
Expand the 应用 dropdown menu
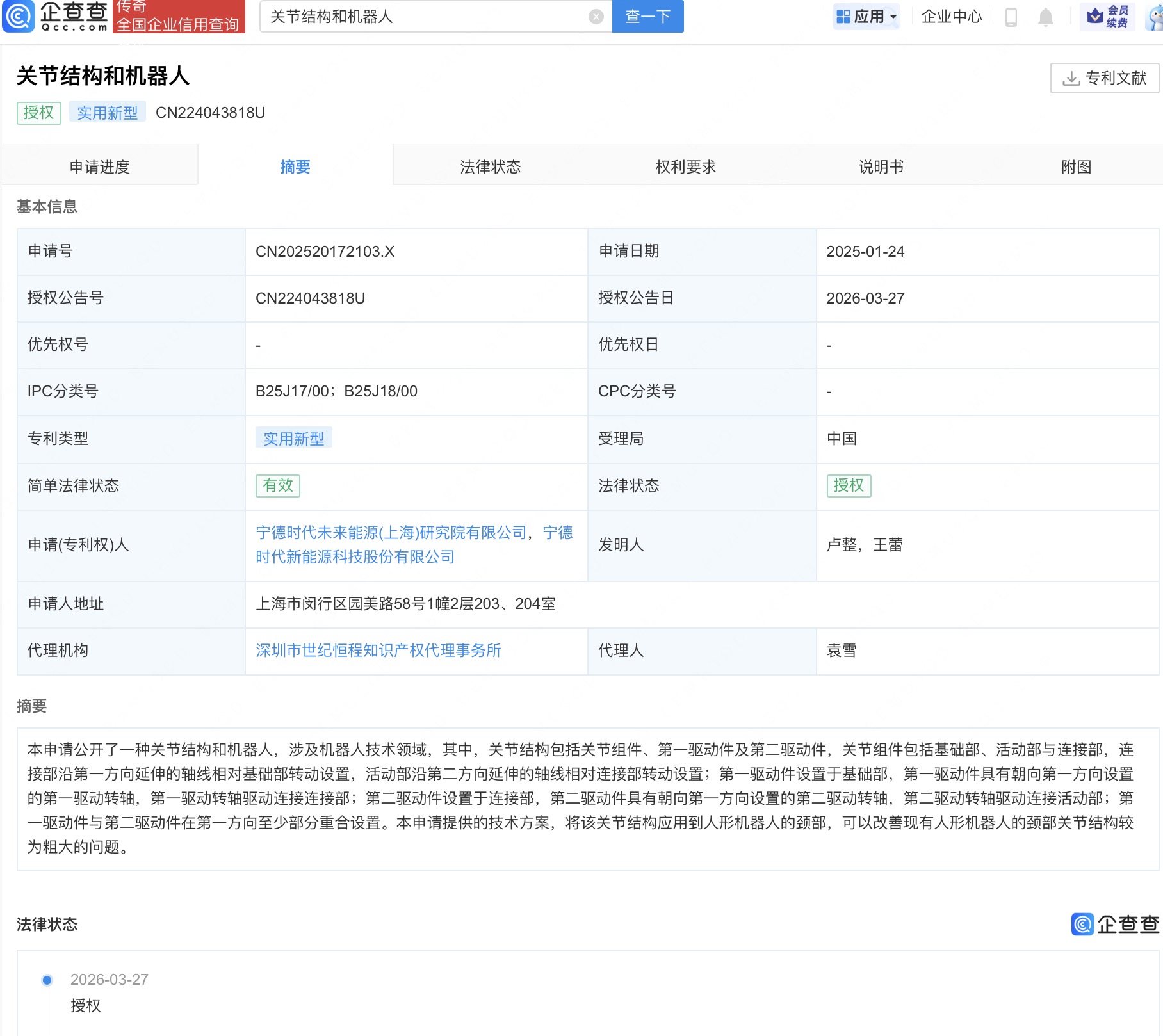point(866,17)
